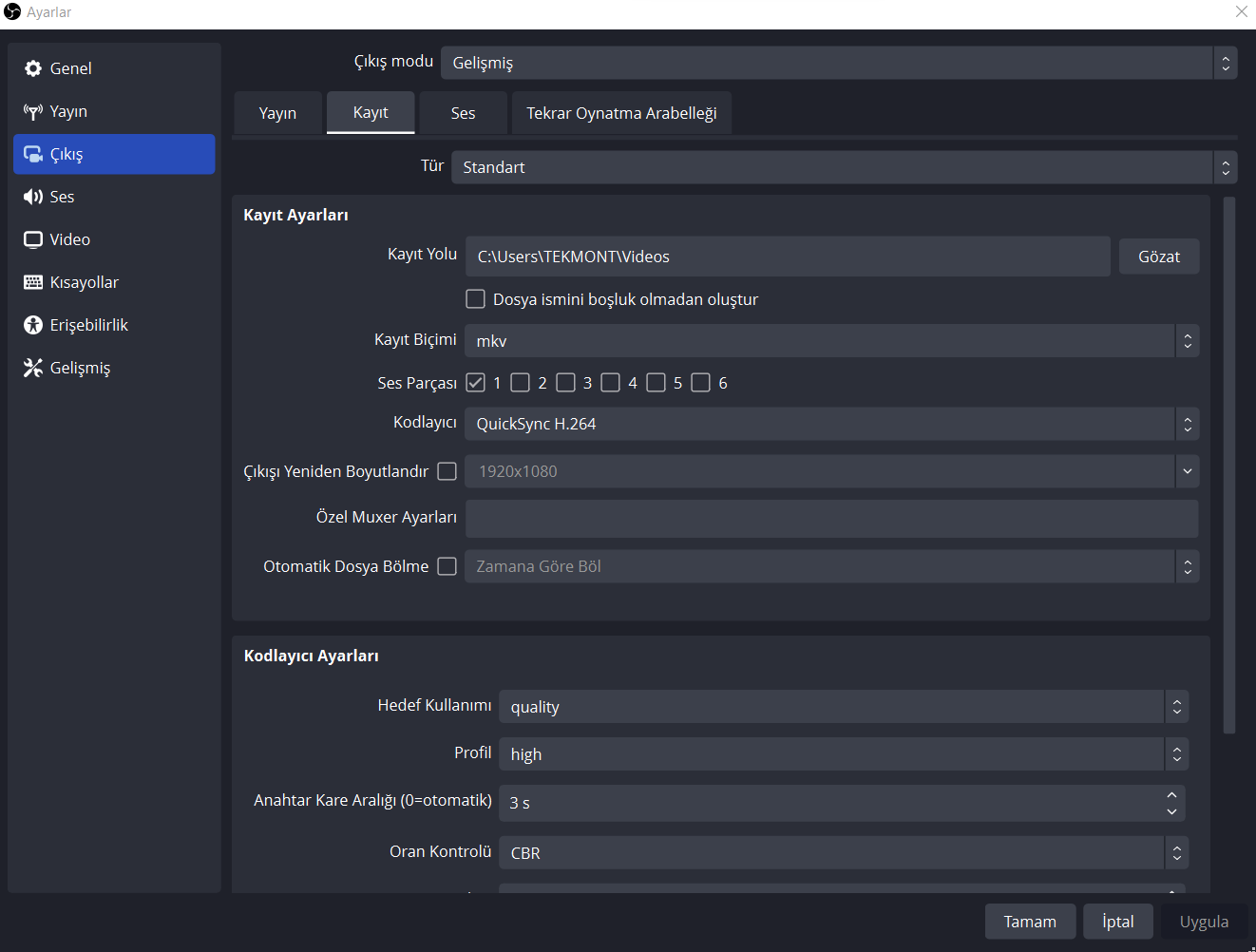Click the Kayıt Yolu path field

coord(788,257)
